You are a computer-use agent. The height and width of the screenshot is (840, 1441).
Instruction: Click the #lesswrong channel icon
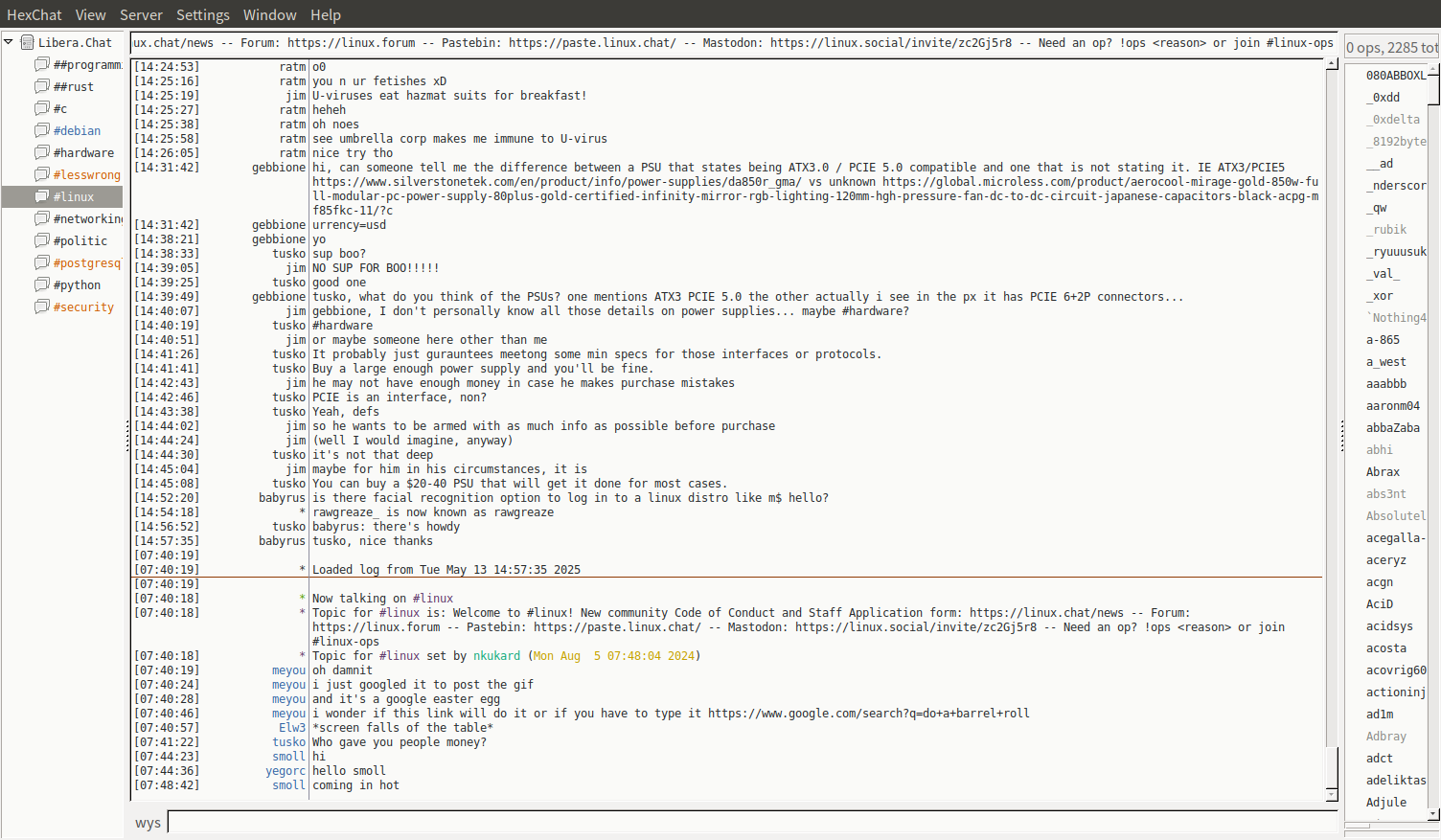click(x=42, y=174)
